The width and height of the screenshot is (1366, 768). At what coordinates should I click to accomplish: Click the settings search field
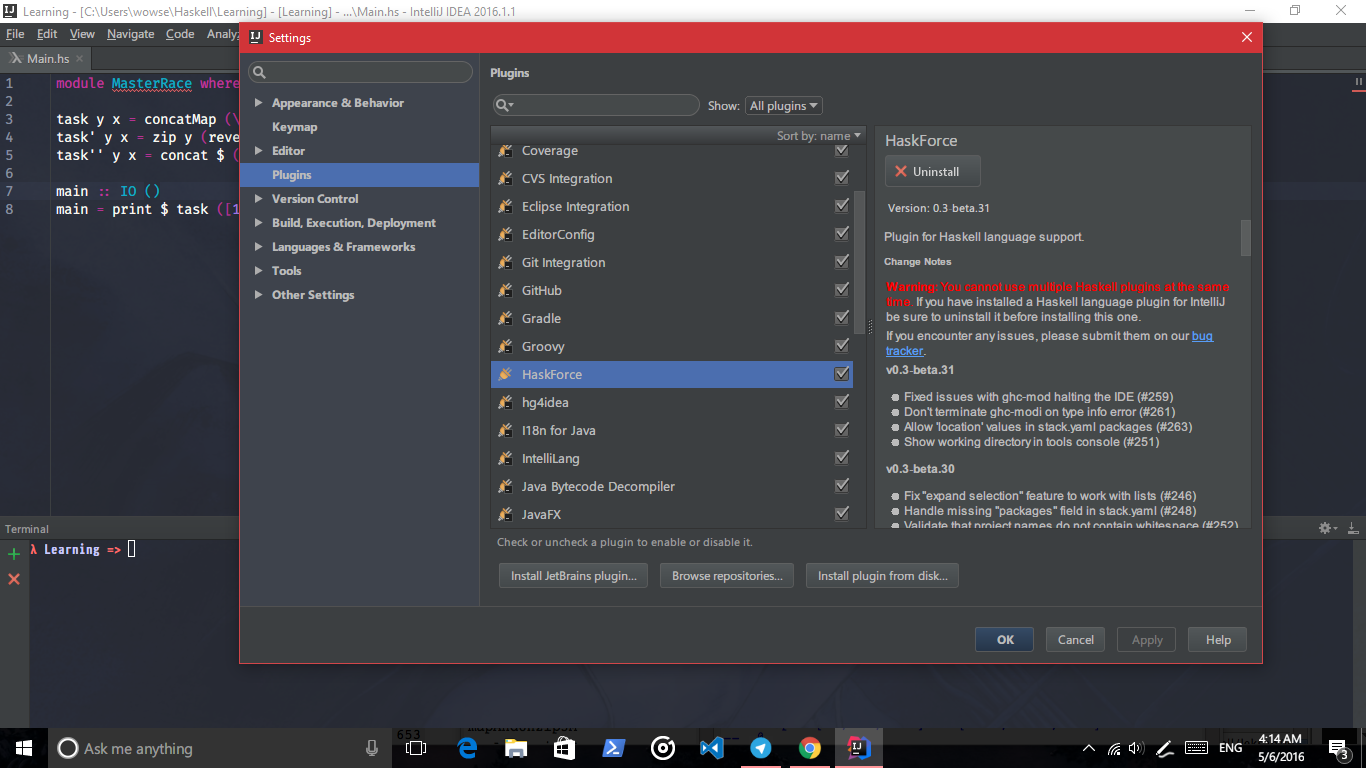360,73
